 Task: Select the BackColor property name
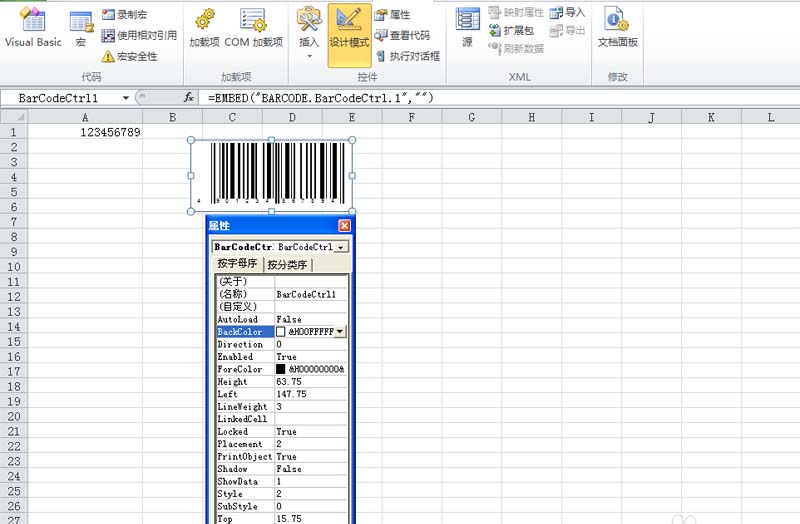pyautogui.click(x=245, y=332)
